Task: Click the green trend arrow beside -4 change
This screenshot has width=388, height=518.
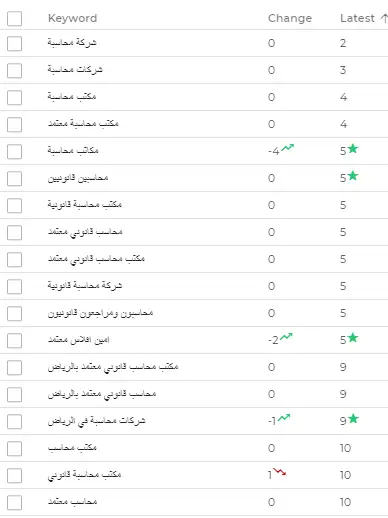Action: click(x=287, y=148)
